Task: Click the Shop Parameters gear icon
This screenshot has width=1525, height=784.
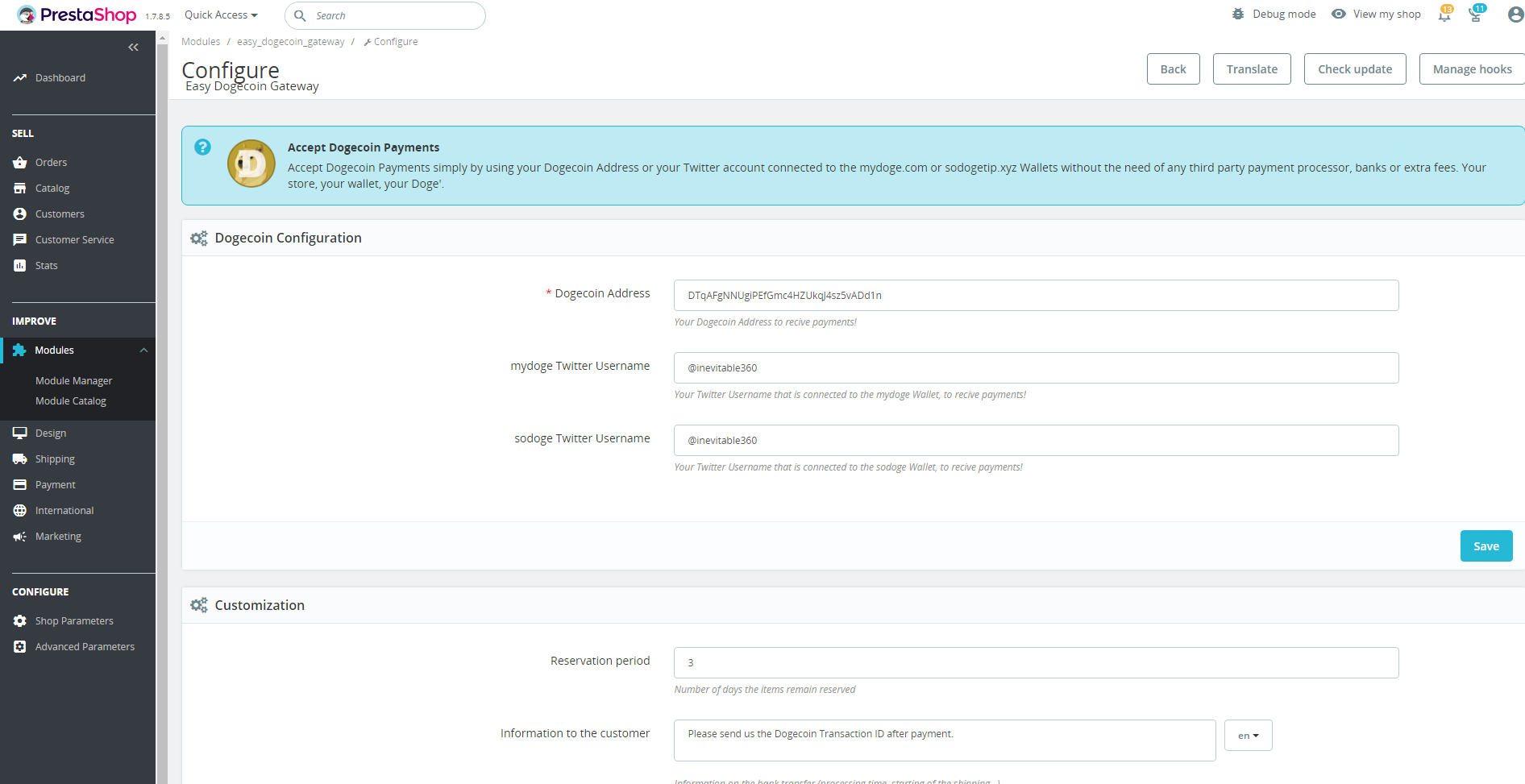Action: pyautogui.click(x=20, y=621)
